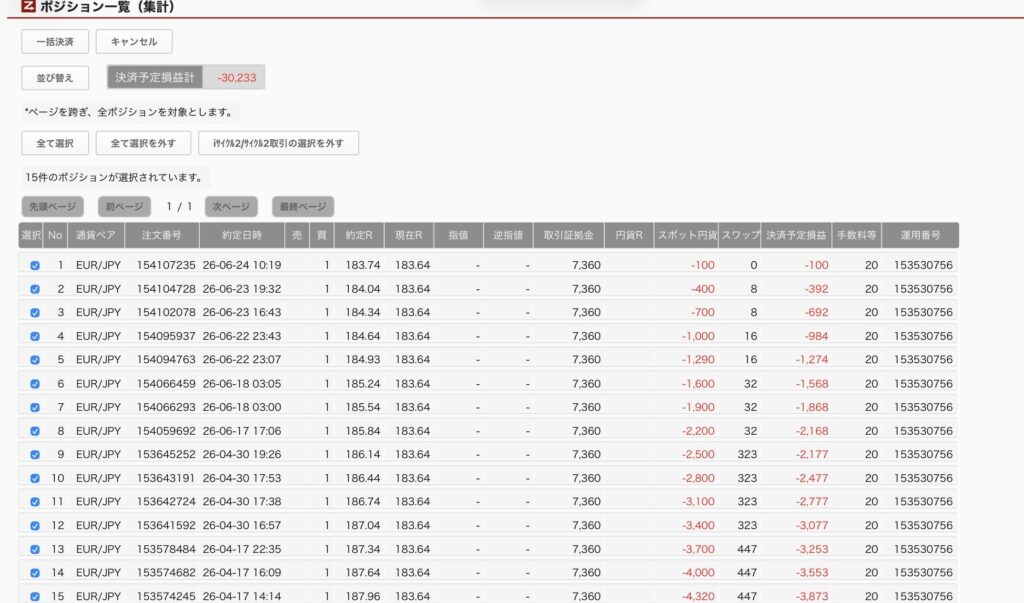Click the execution date 26-06-24 10:19
The width and height of the screenshot is (1024, 603).
(242, 265)
